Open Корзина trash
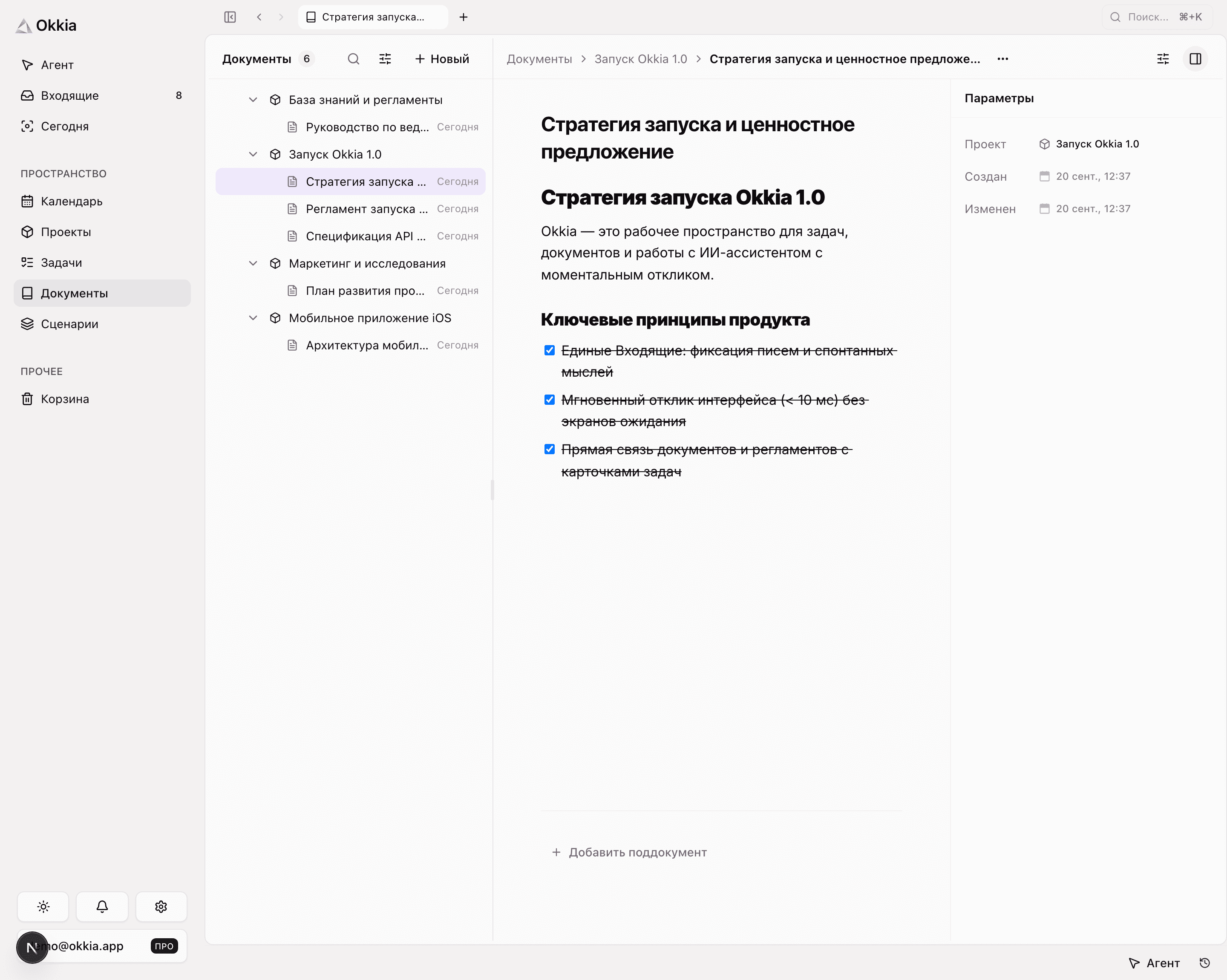 (102, 400)
